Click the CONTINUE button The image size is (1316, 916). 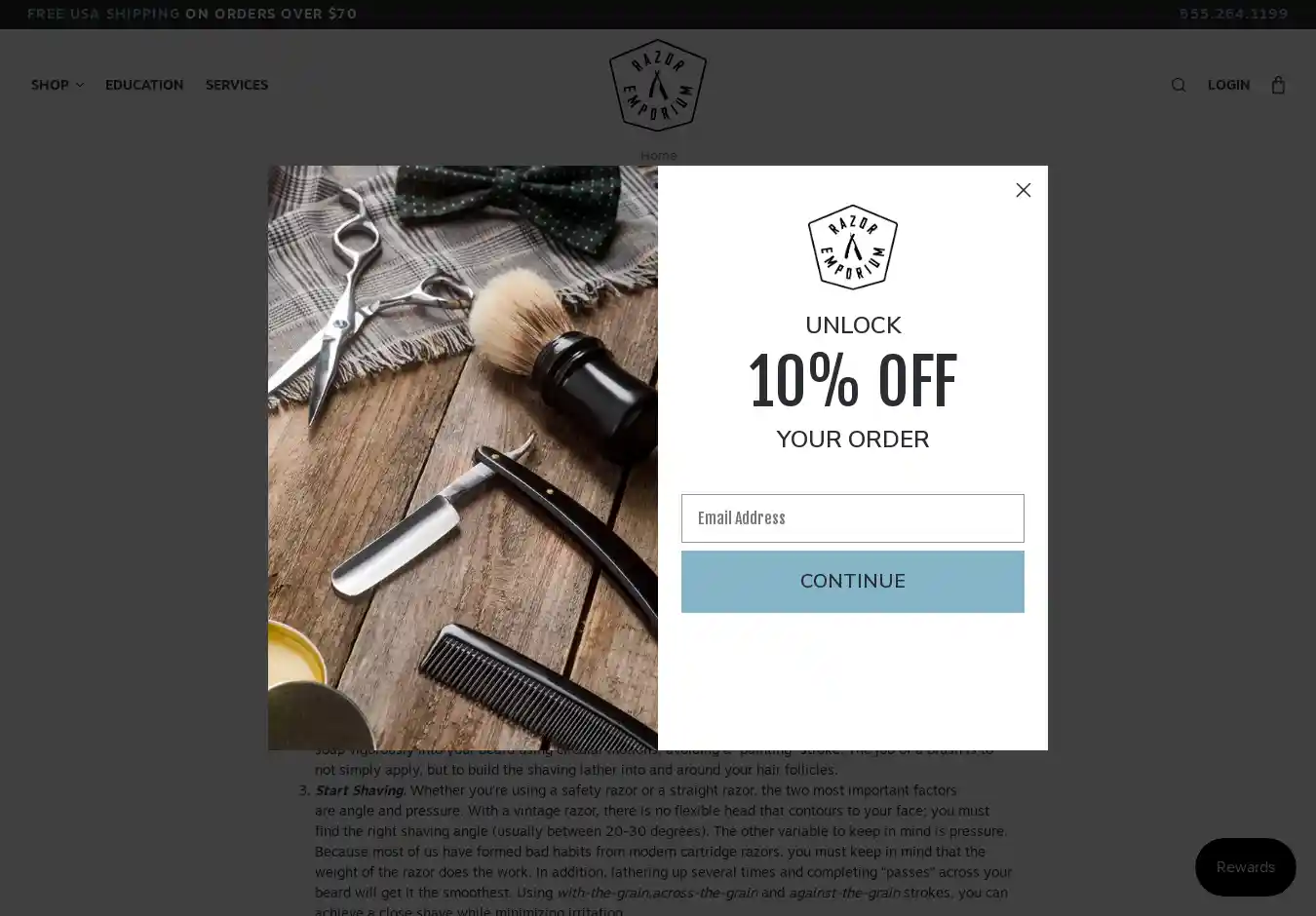click(853, 582)
